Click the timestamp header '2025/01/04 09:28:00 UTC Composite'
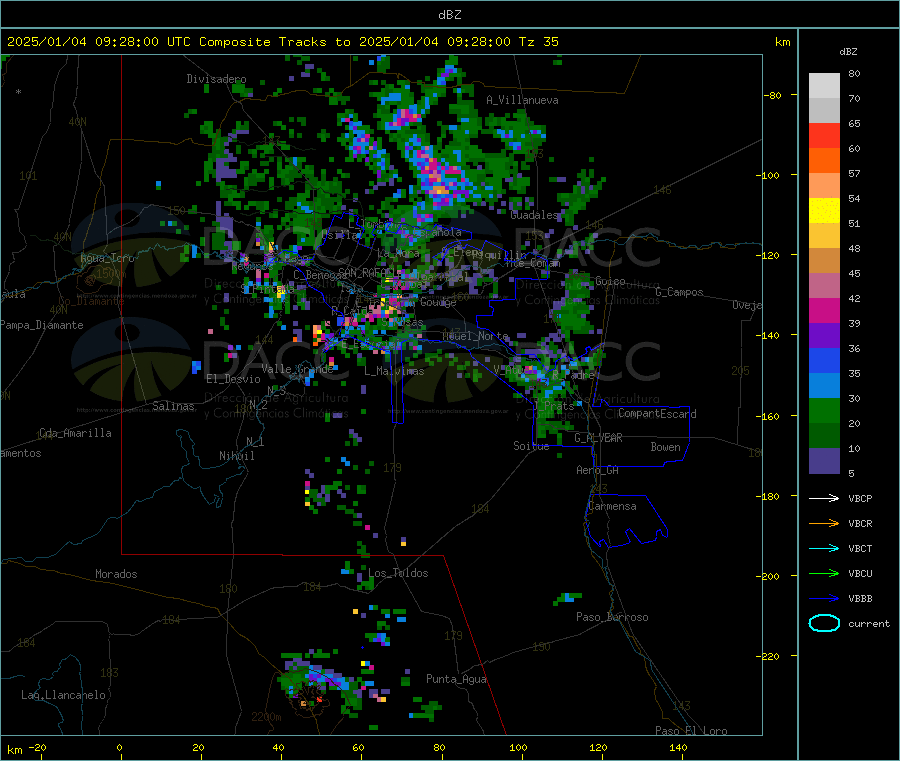 (138, 42)
